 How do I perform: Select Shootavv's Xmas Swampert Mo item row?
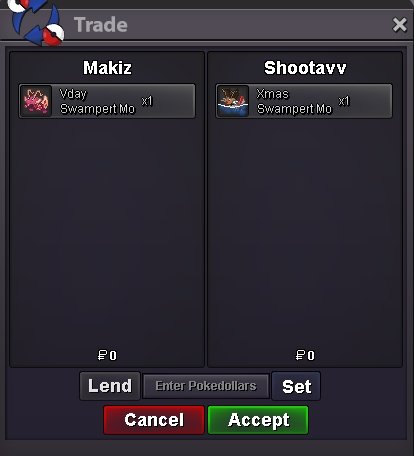[304, 101]
